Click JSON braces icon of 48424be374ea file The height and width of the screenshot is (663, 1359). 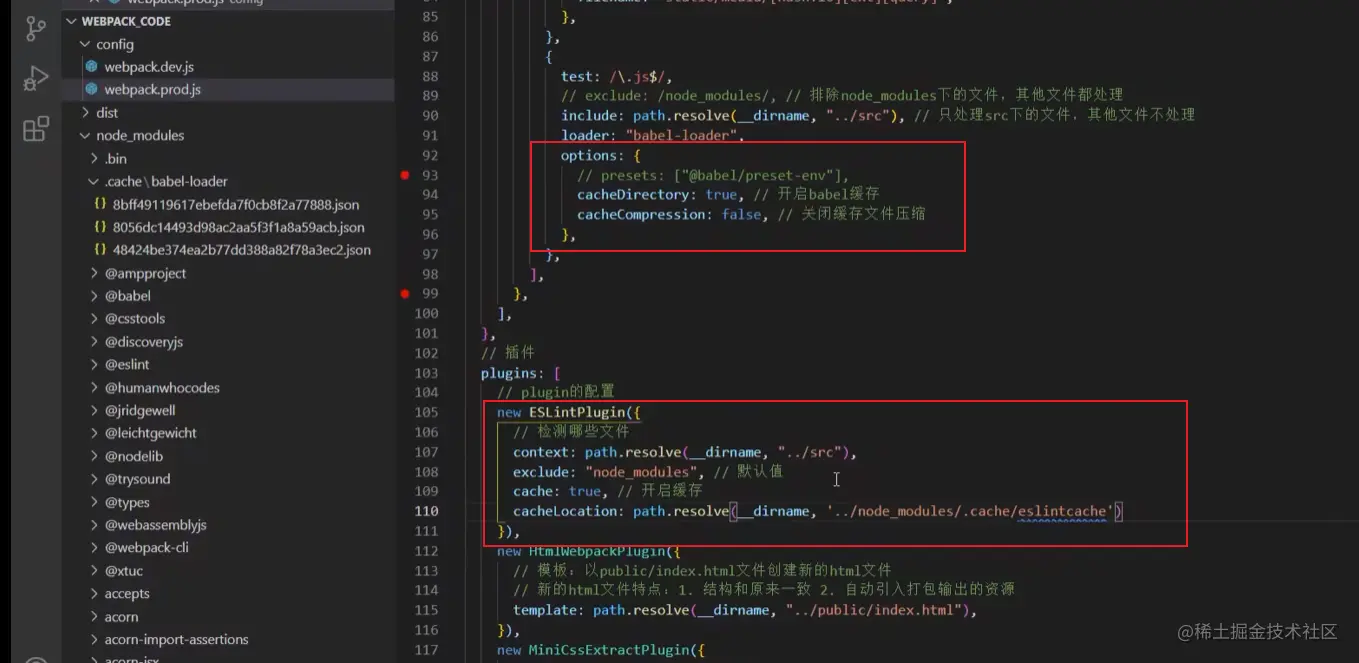coord(100,250)
